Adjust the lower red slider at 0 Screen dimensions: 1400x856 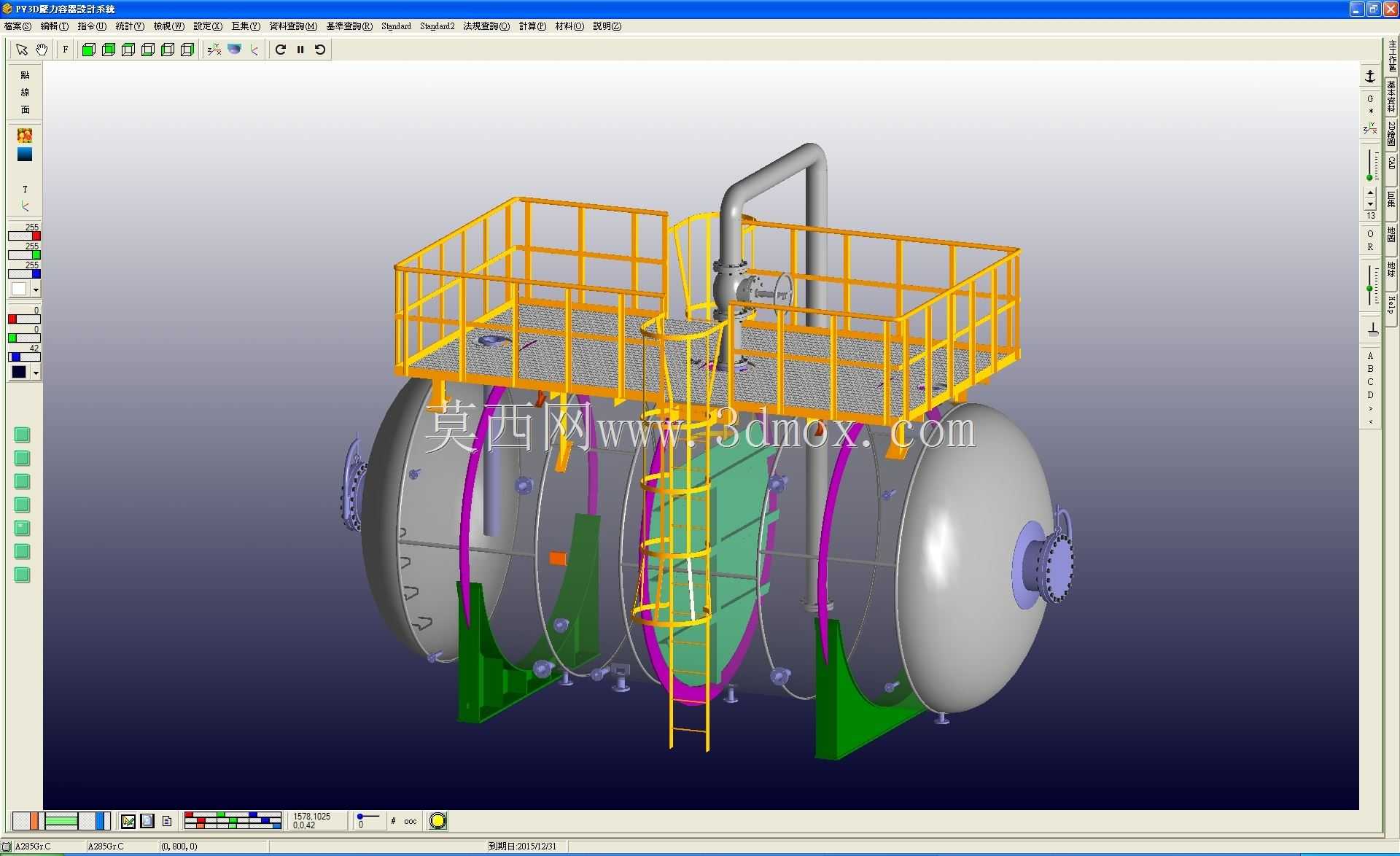tap(24, 319)
